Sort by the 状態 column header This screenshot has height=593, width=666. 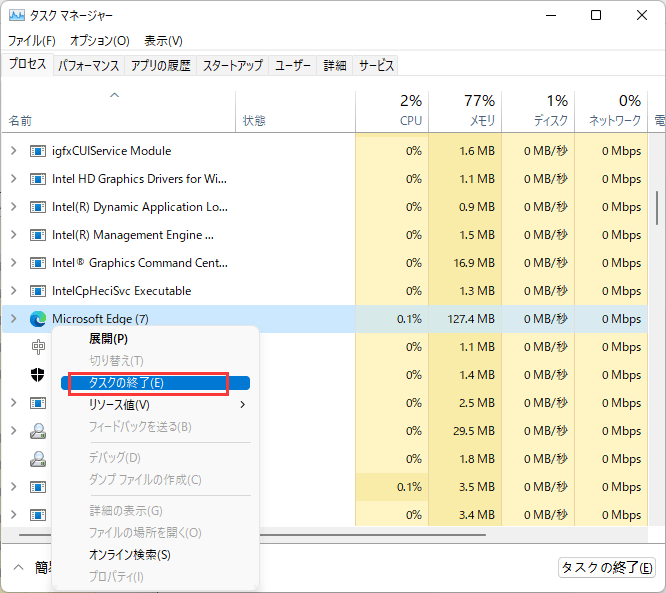tap(295, 111)
